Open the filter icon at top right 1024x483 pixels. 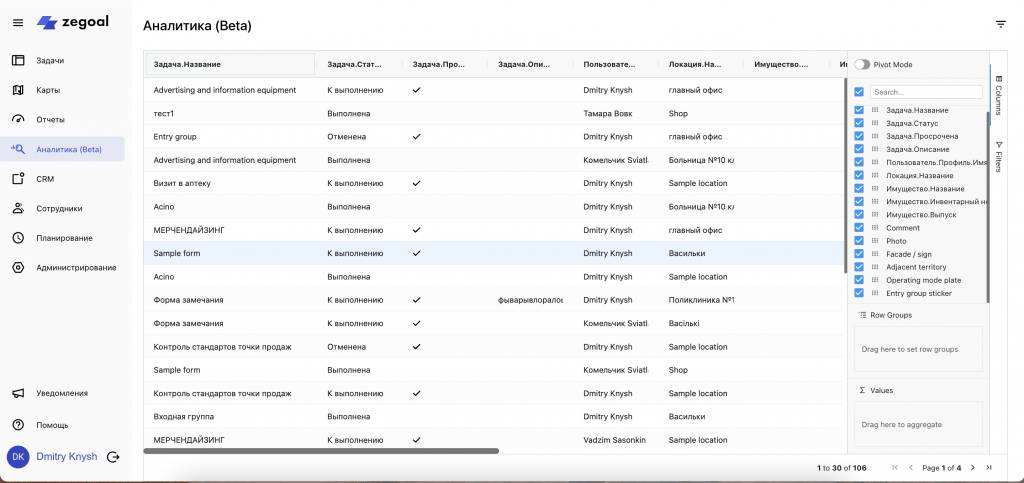click(1000, 24)
